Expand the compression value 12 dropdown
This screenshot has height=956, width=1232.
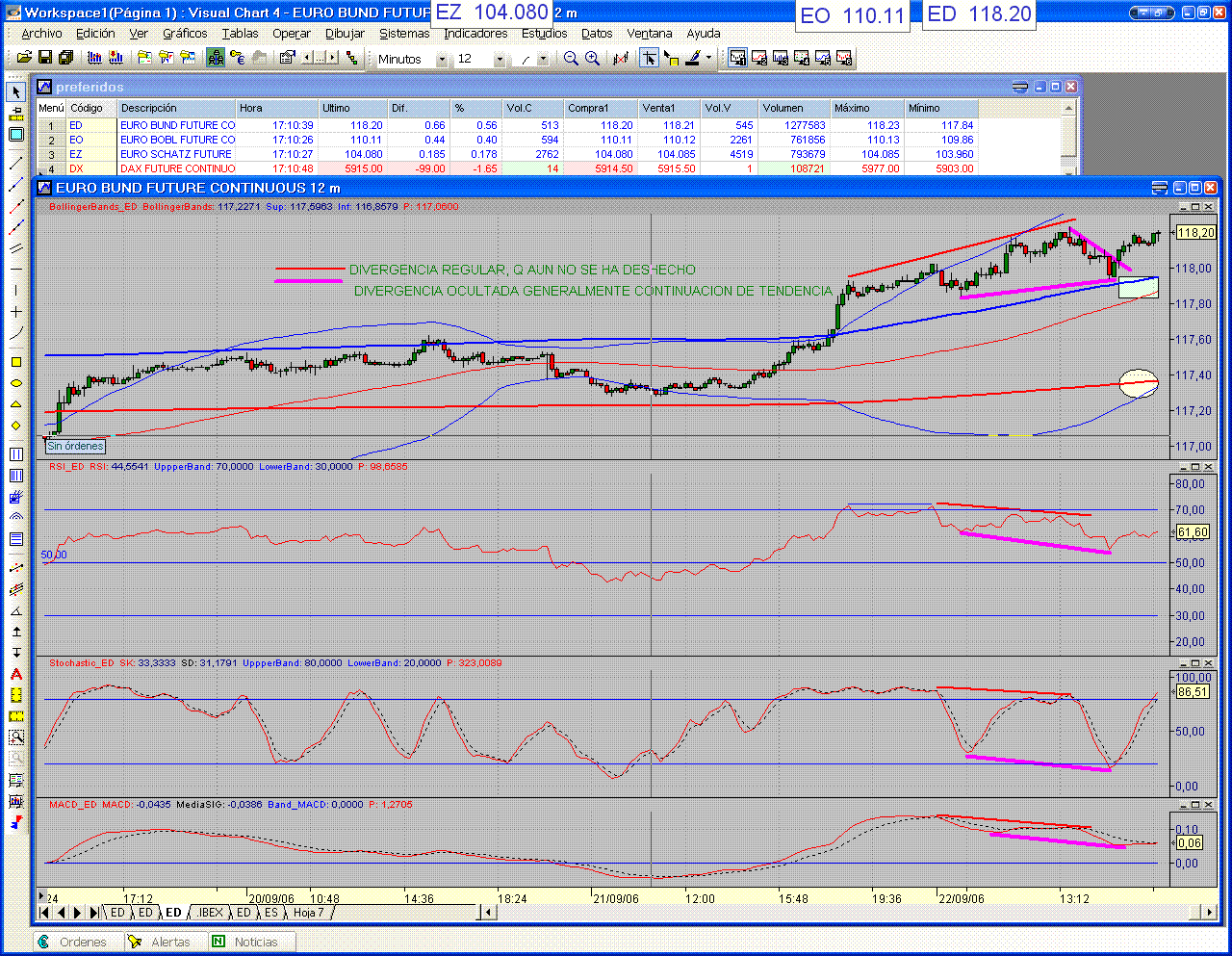tap(500, 60)
